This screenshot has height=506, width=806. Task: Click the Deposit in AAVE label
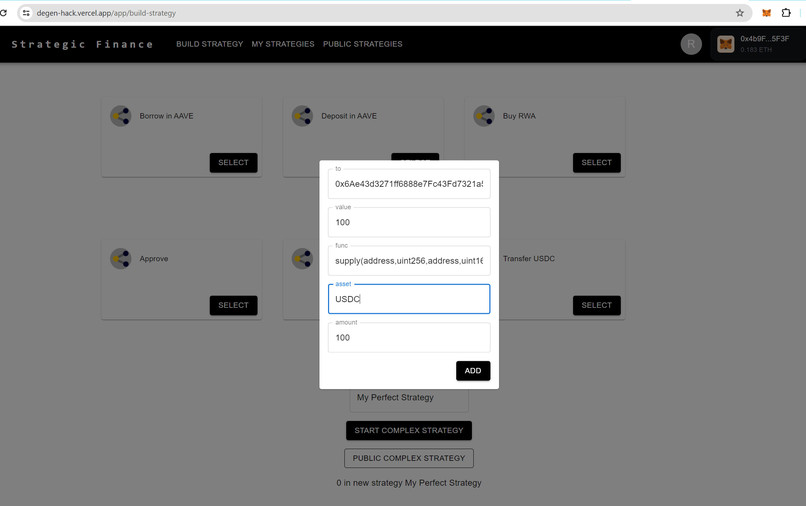pos(349,116)
